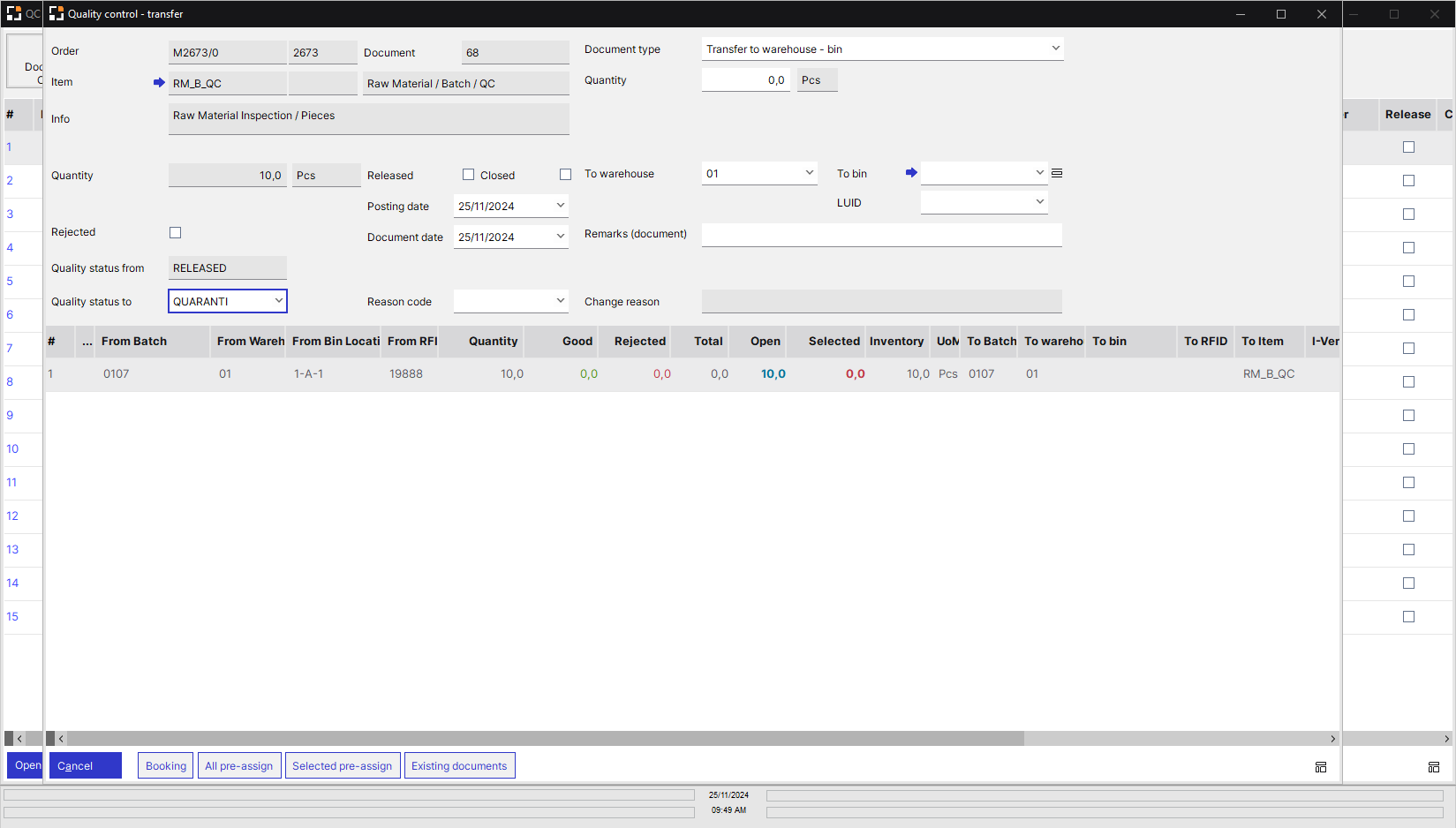Expand the Reason code dropdown
This screenshot has height=828, width=1456.
[x=560, y=300]
